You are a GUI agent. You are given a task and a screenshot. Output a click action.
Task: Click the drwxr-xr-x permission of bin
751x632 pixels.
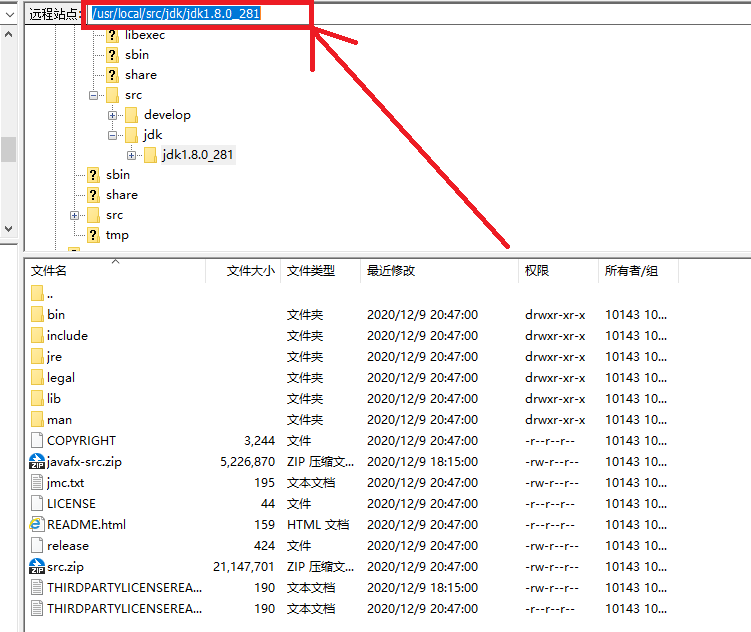pyautogui.click(x=555, y=315)
